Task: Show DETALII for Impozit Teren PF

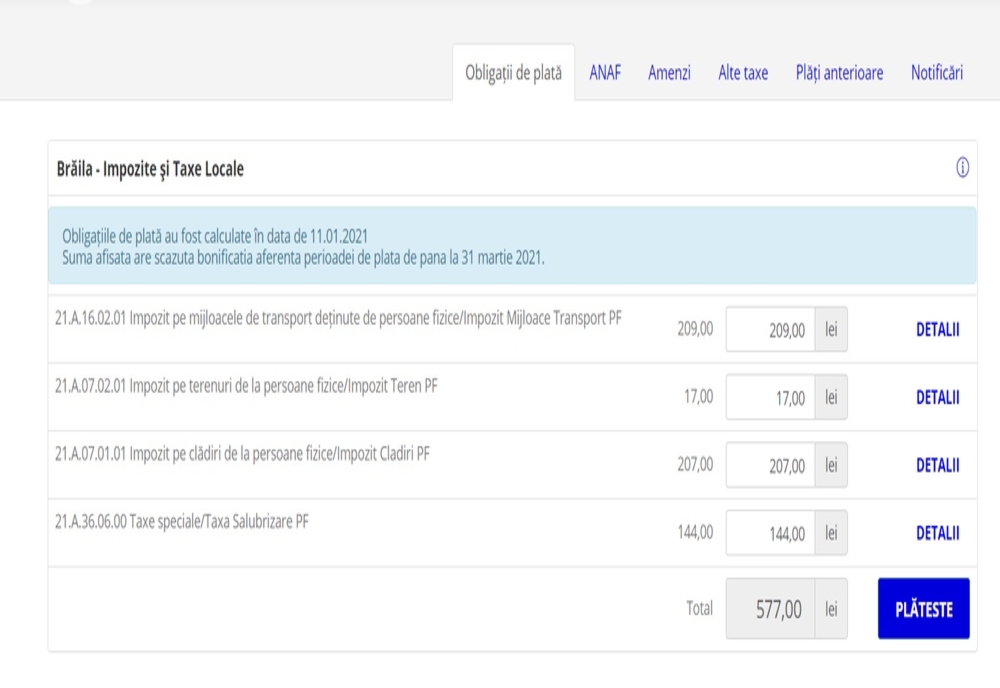Action: point(937,397)
